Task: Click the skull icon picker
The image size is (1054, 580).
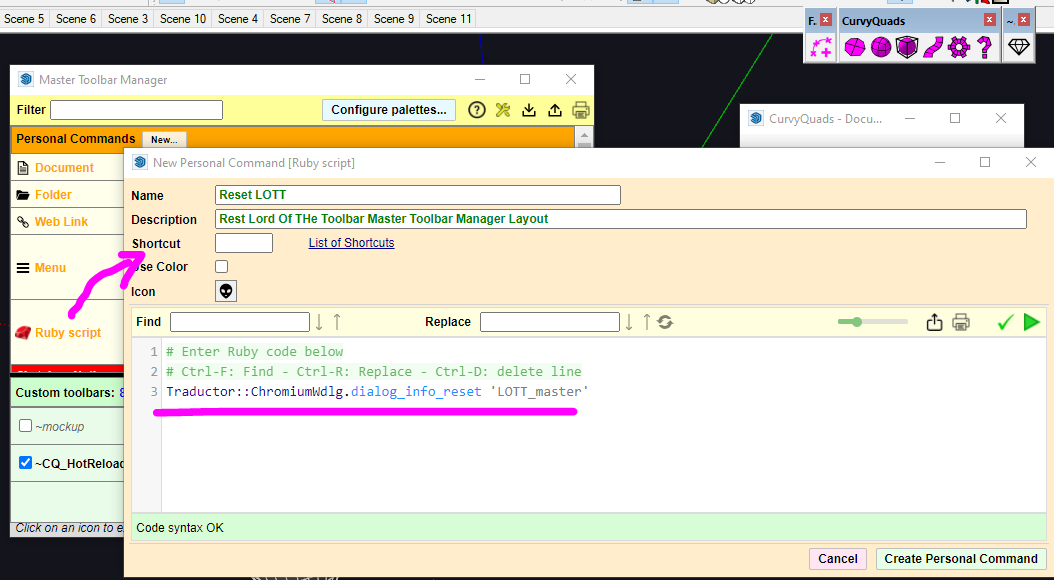Action: click(226, 291)
